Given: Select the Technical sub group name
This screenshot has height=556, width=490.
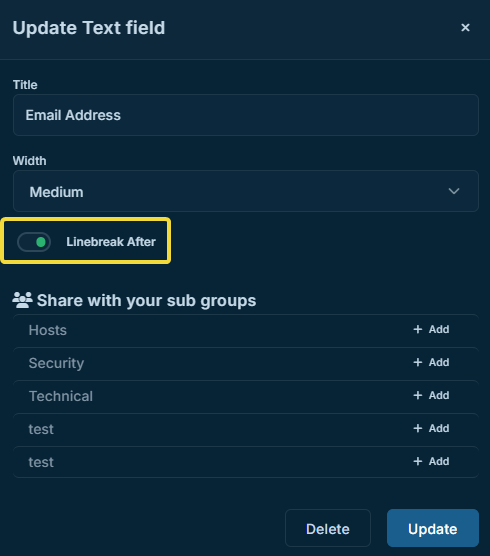Looking at the screenshot, I should coord(61,396).
